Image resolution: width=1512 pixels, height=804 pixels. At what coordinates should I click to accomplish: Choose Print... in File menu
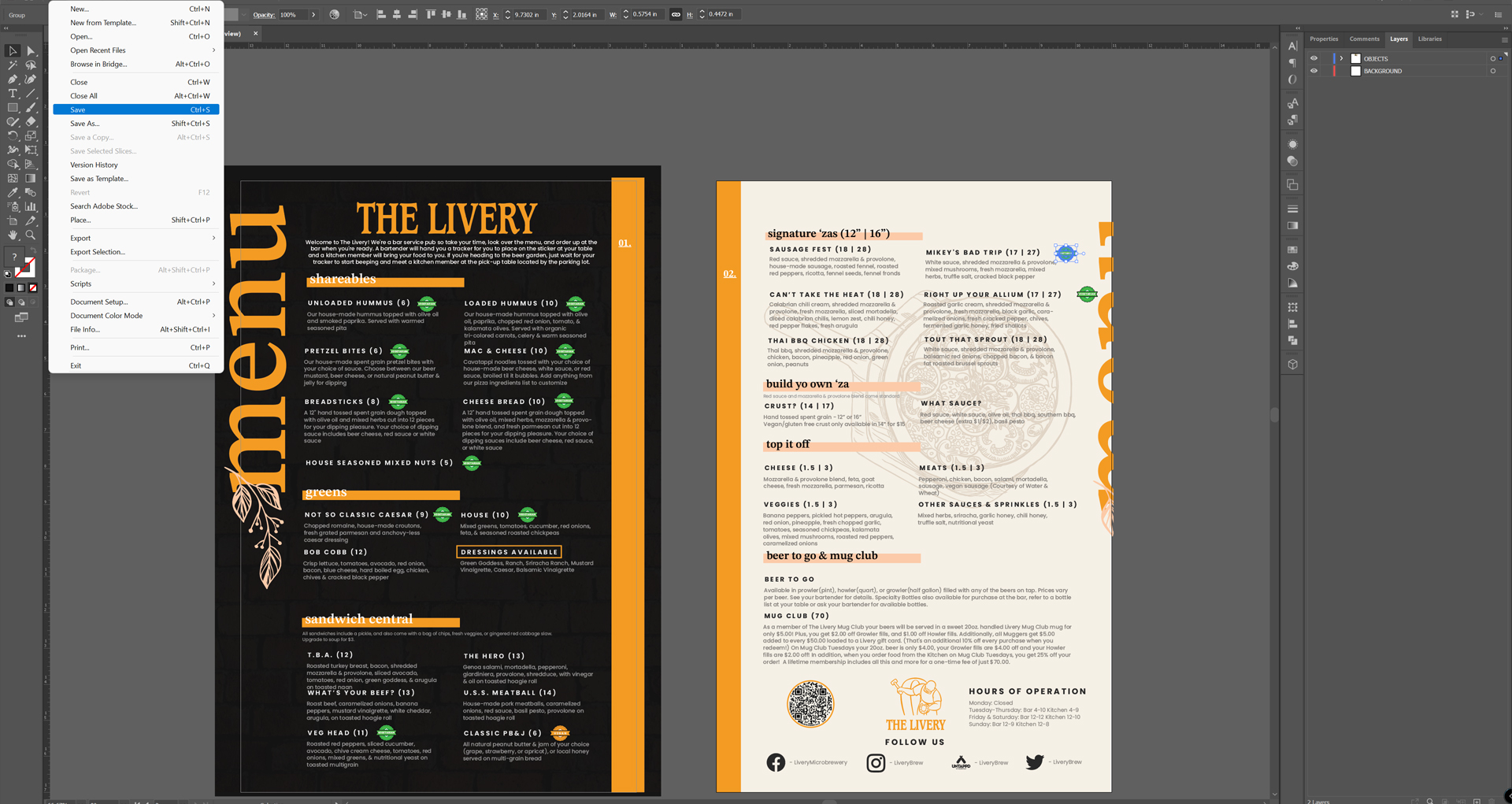click(136, 348)
